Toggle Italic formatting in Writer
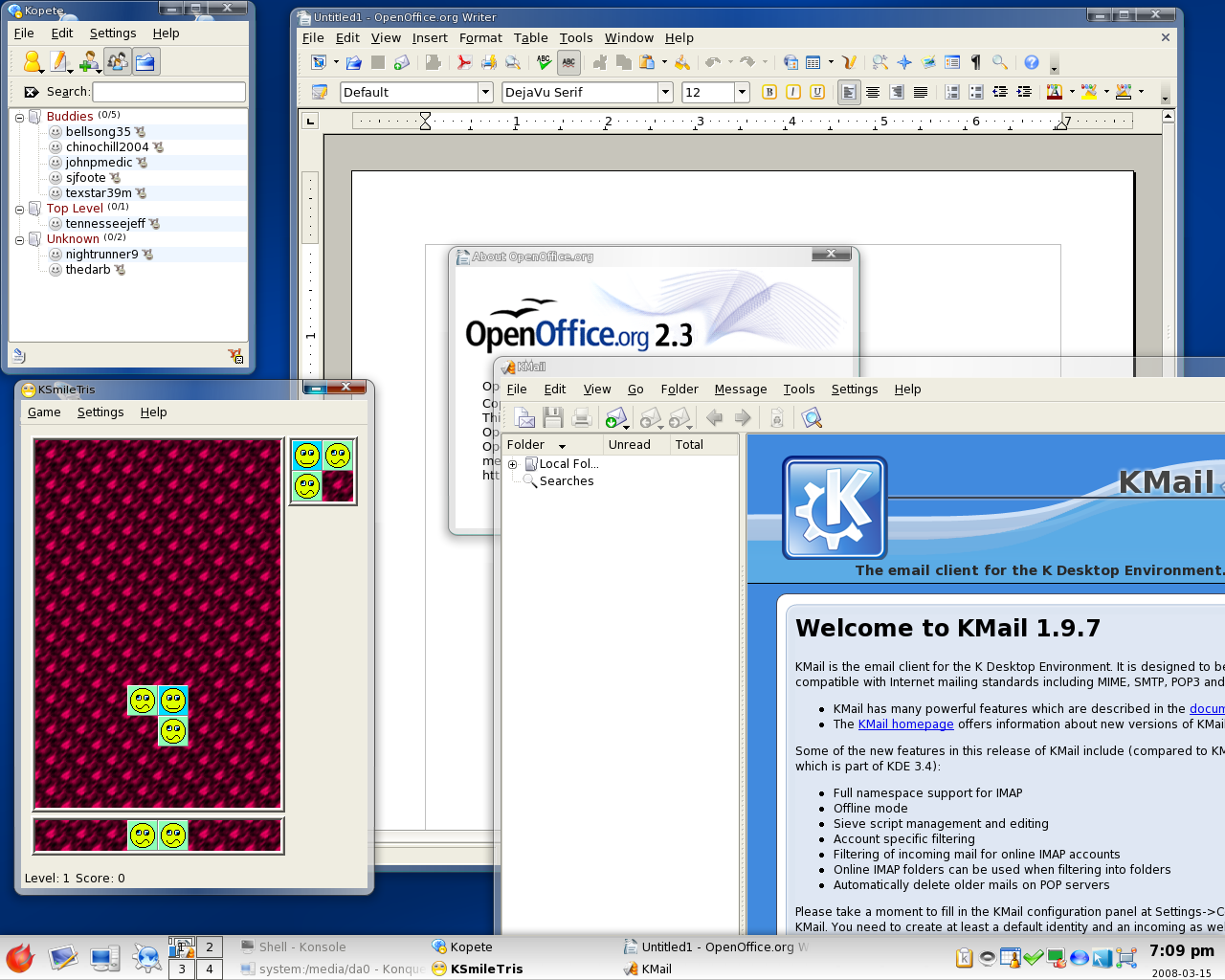Viewport: 1225px width, 980px height. click(792, 92)
